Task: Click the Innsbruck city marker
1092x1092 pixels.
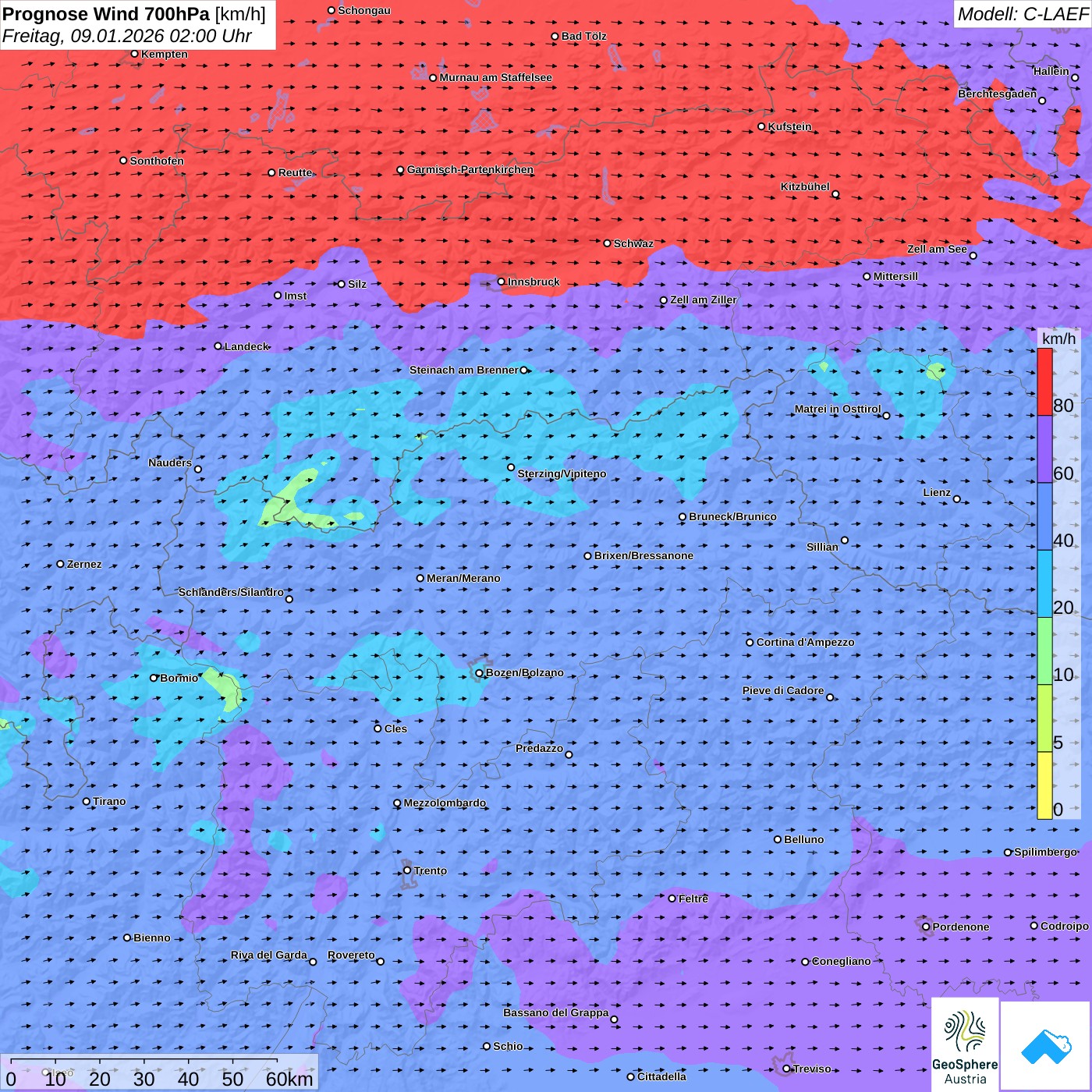Action: tap(502, 282)
